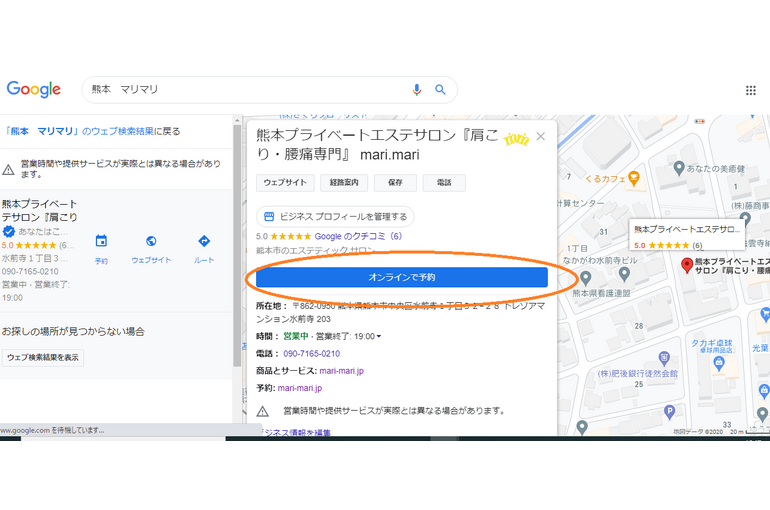Open 商品とサービス mari-mari.jp link
The image size is (770, 510).
tap(341, 371)
